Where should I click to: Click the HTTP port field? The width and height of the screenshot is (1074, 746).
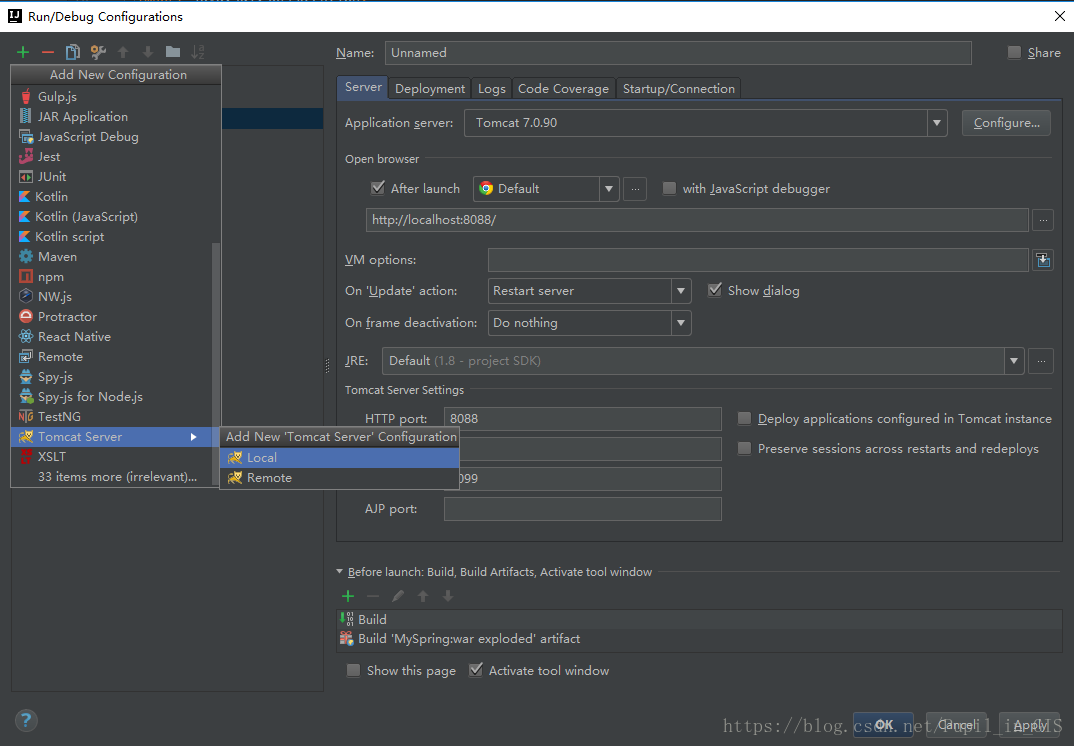coord(583,419)
